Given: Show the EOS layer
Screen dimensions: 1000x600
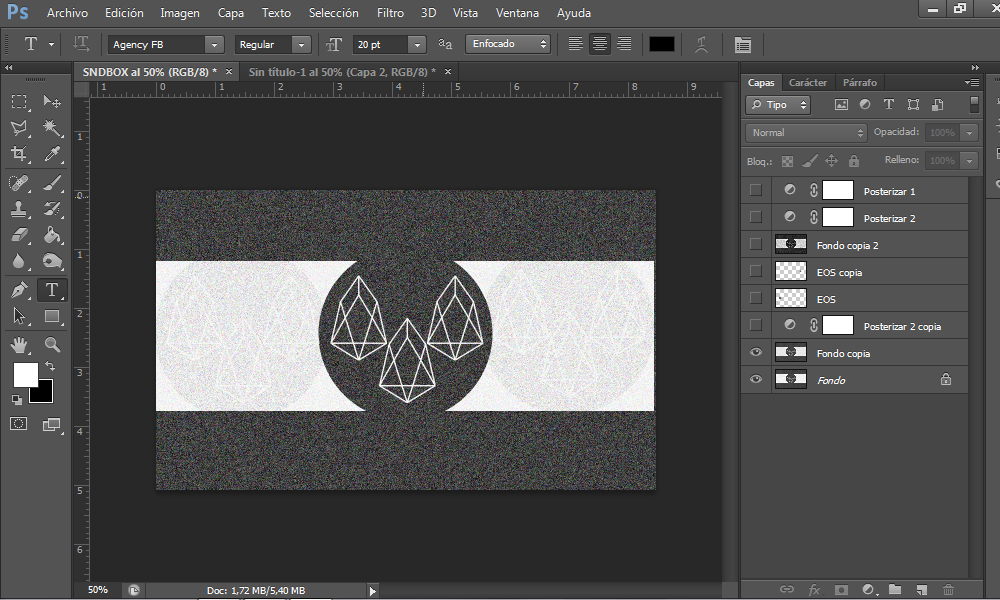Looking at the screenshot, I should pyautogui.click(x=756, y=298).
